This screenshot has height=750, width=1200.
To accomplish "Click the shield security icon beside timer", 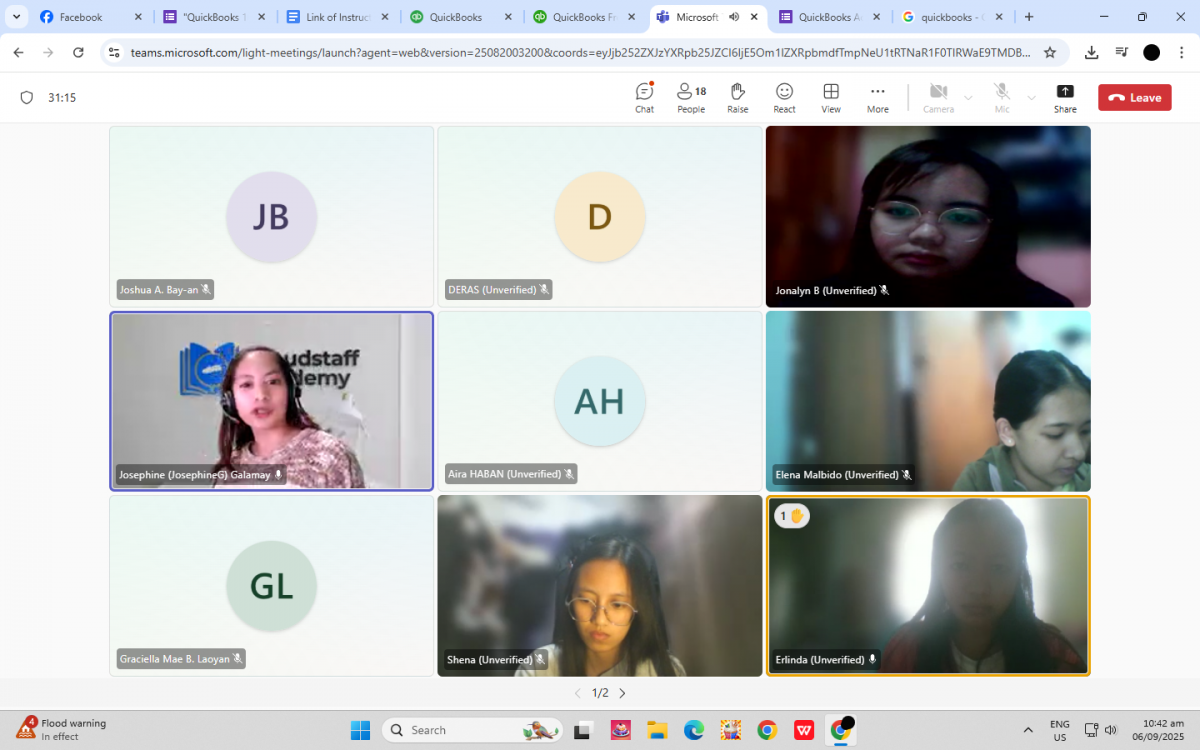I will pos(27,98).
